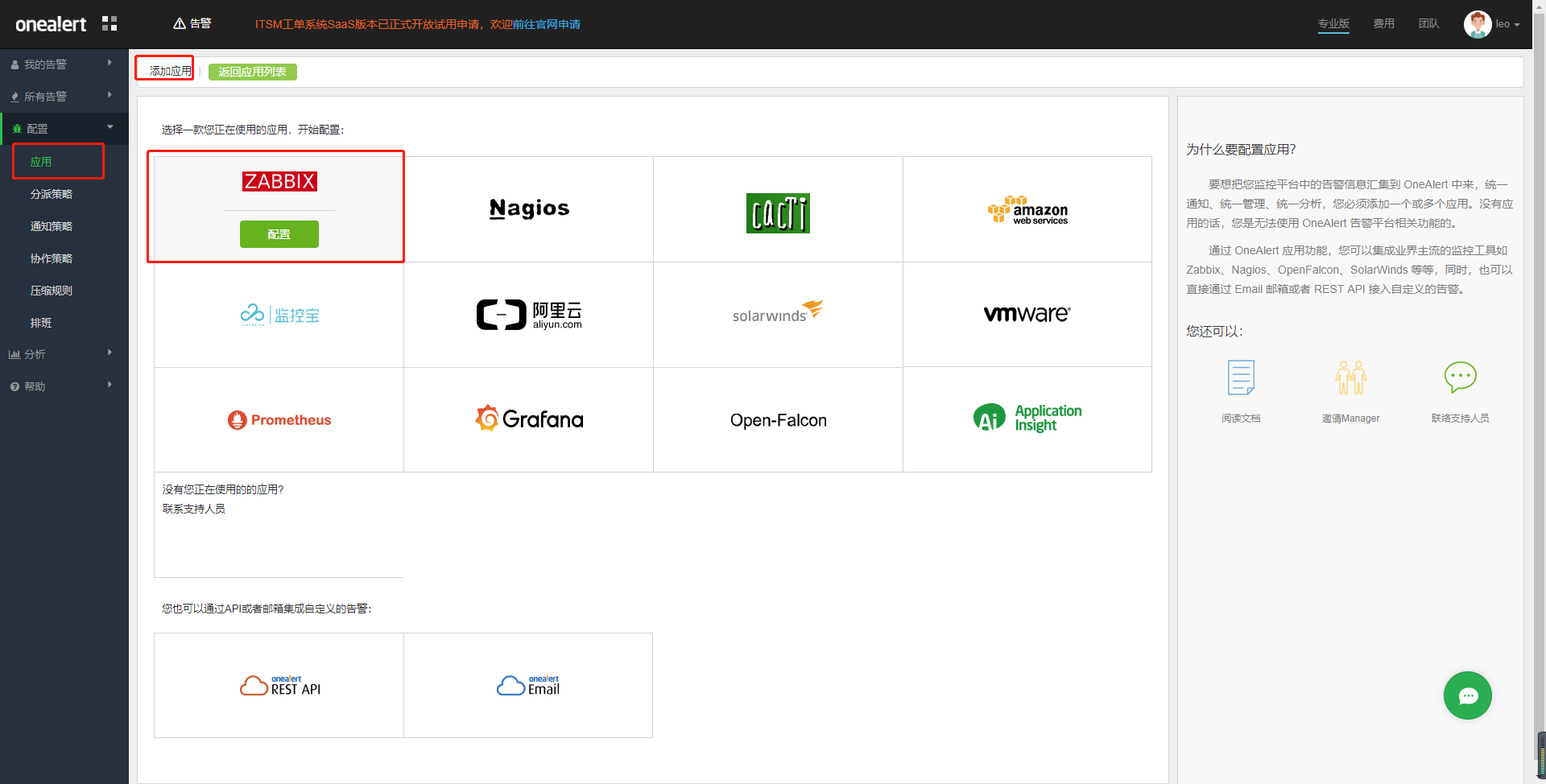Choose the Grafana application
Screen dimensions: 1546x784
point(529,420)
